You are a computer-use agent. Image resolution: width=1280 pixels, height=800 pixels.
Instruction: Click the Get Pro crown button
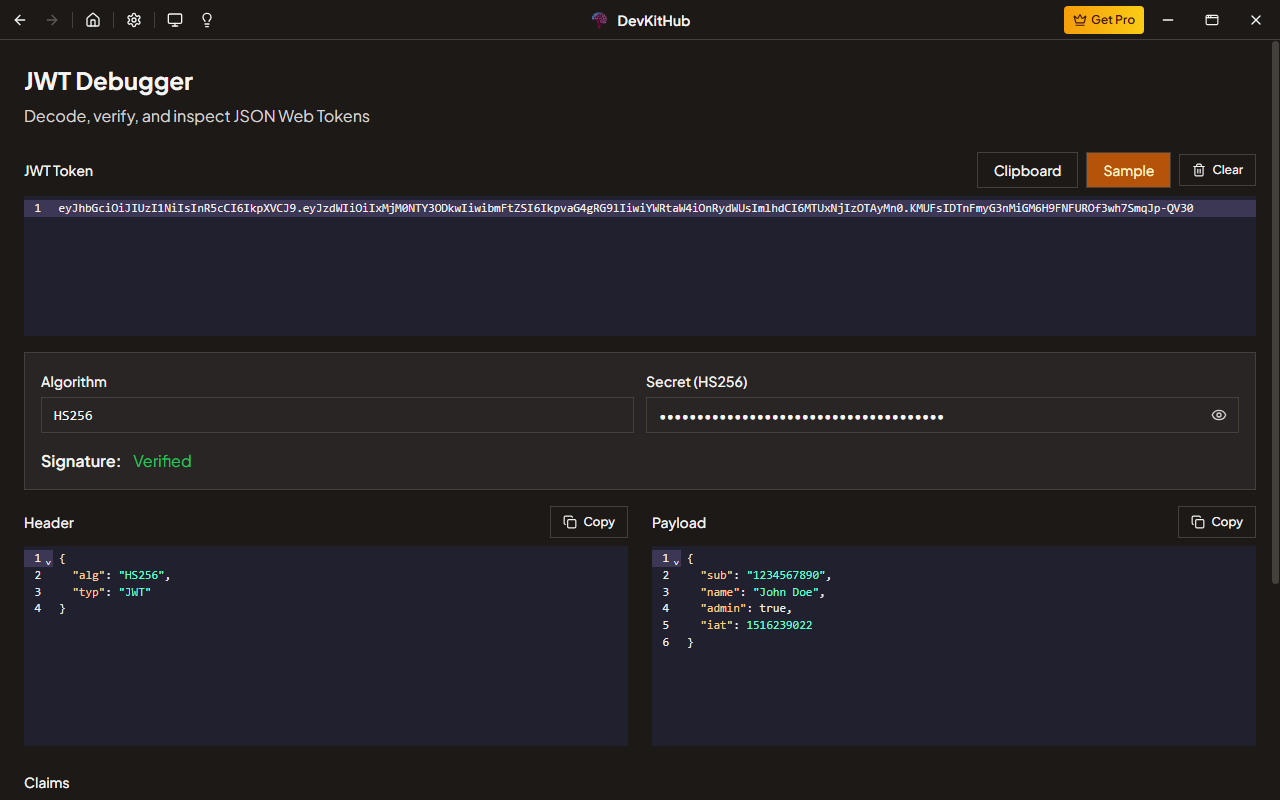tap(1104, 20)
